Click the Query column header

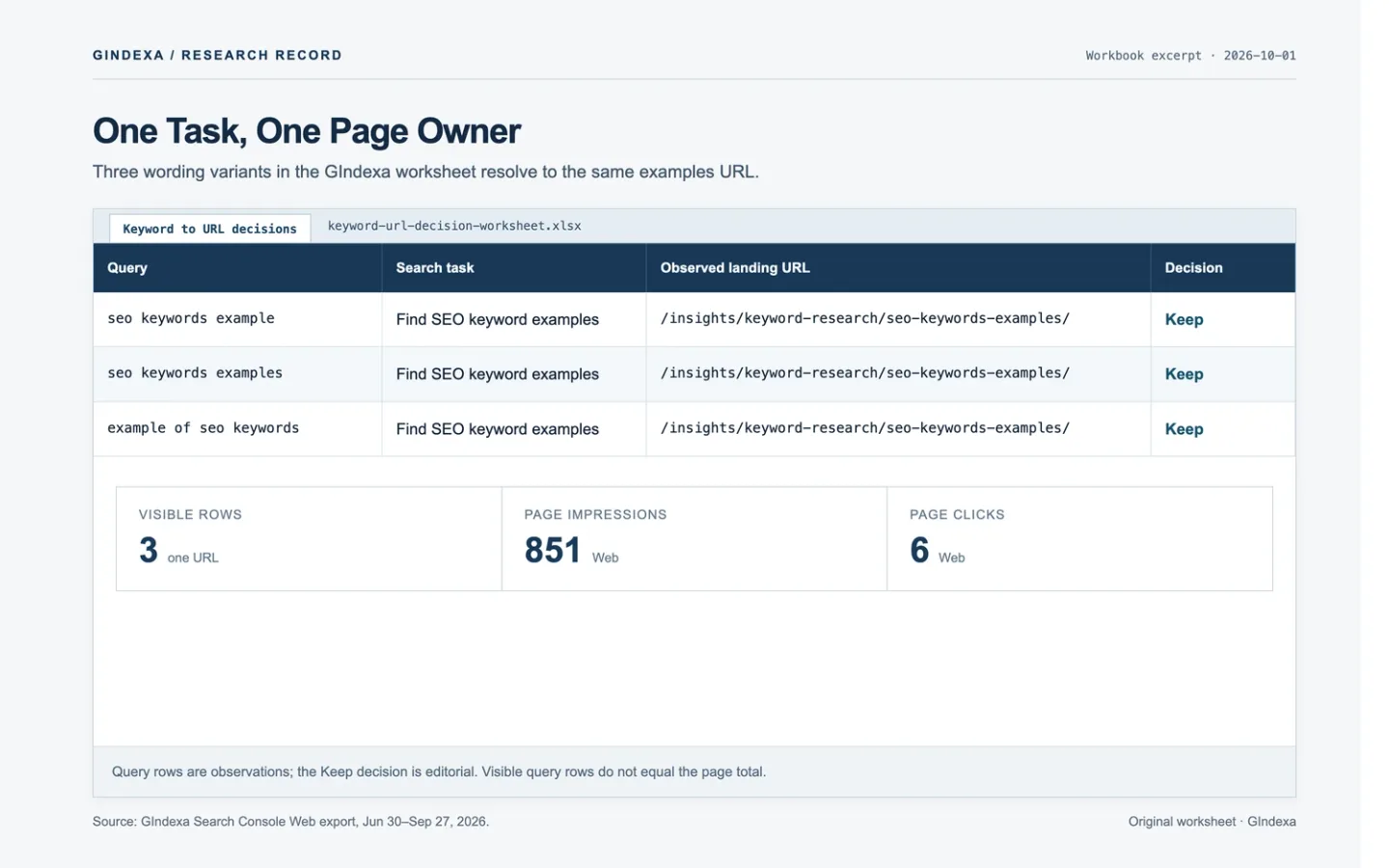coord(237,268)
